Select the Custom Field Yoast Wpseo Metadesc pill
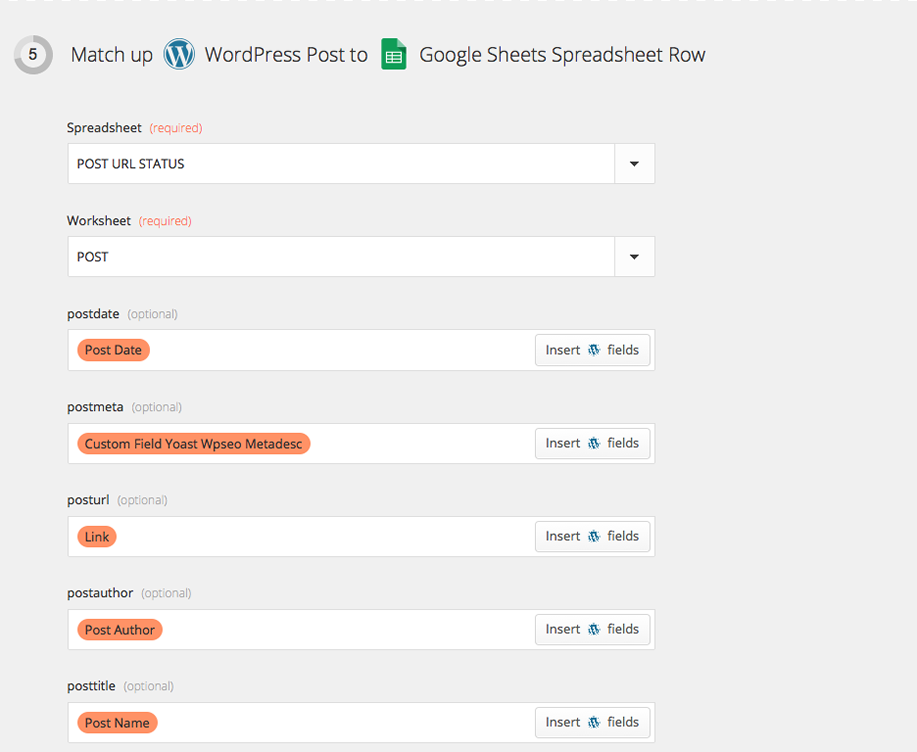The height and width of the screenshot is (752, 917). point(193,443)
